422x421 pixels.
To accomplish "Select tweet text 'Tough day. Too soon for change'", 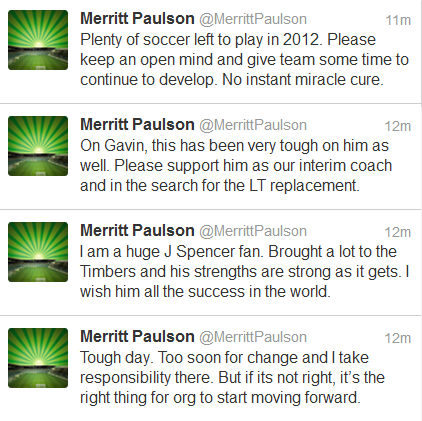I will [232, 378].
